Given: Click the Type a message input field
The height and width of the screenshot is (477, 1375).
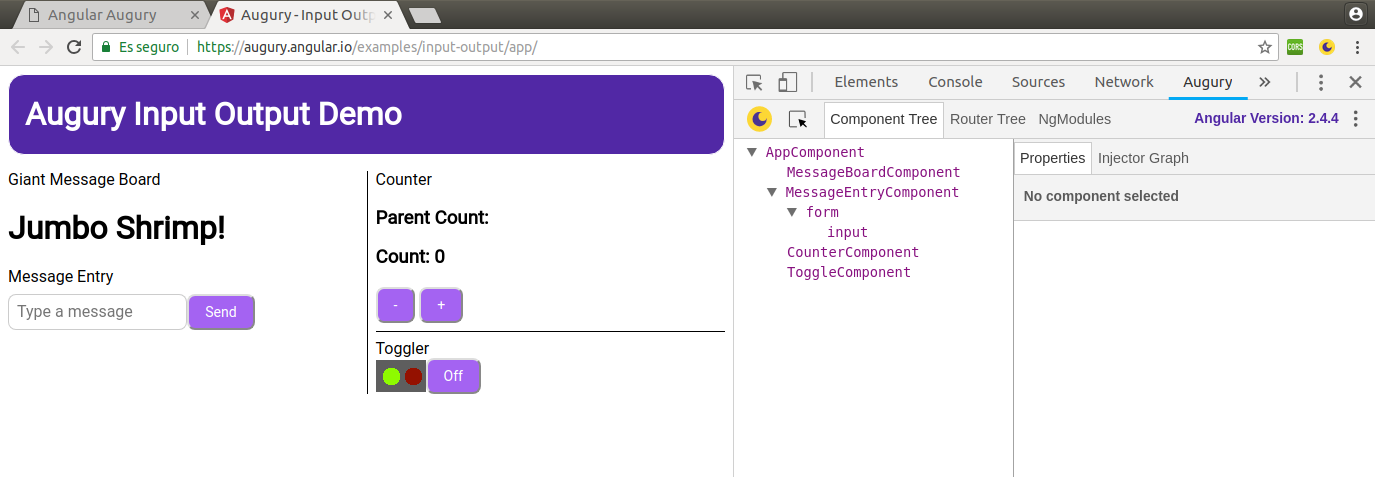Looking at the screenshot, I should tap(97, 312).
